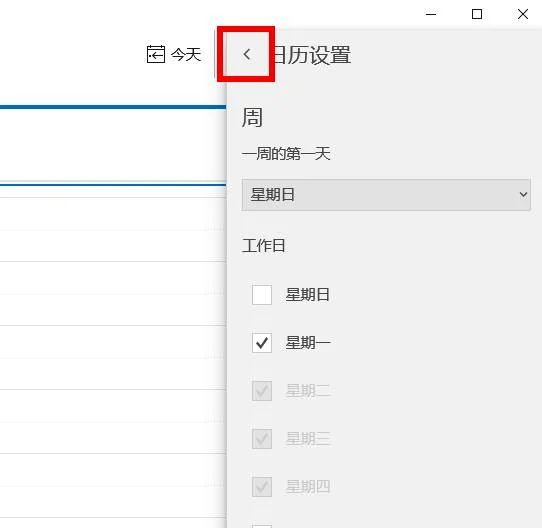Minimize the calendar window
This screenshot has width=542, height=528.
tap(431, 14)
